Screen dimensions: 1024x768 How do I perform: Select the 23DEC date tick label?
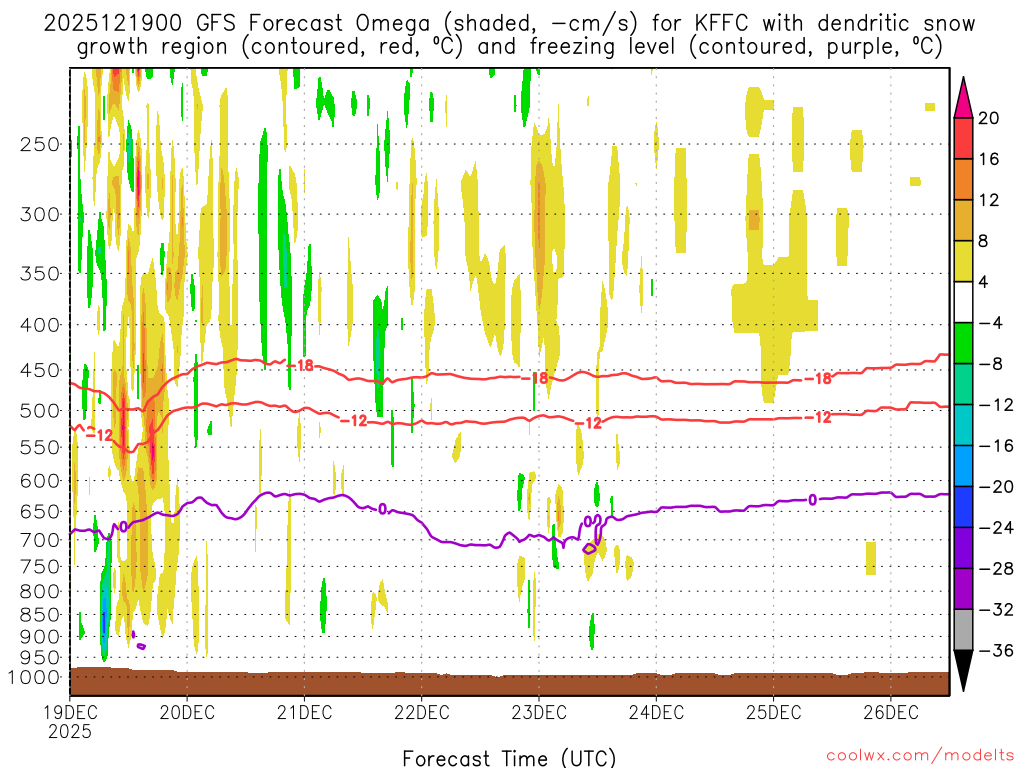(x=539, y=712)
